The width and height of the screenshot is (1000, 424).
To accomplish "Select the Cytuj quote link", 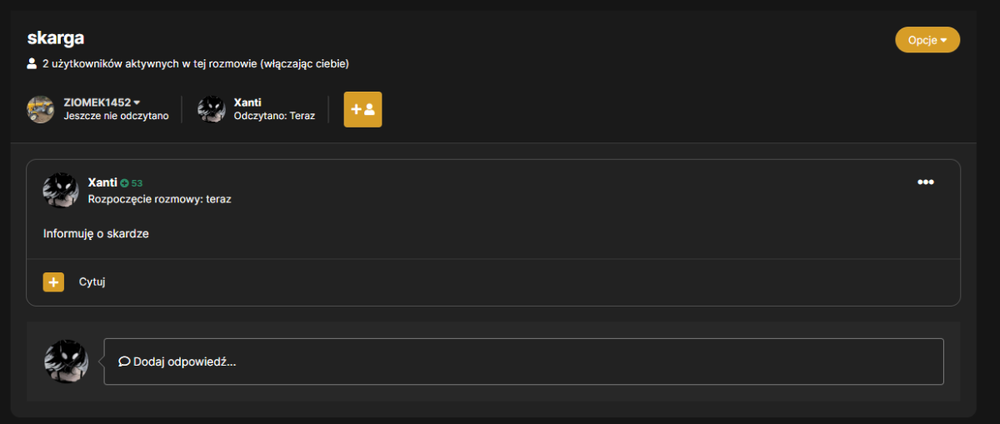I will click(92, 282).
